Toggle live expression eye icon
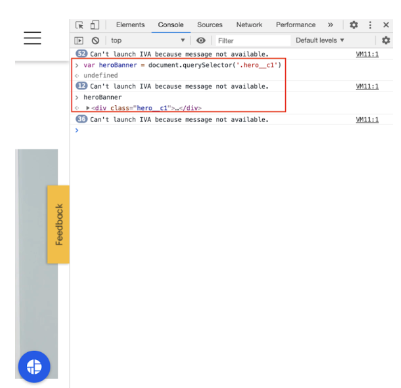401x388 pixels. (x=201, y=41)
